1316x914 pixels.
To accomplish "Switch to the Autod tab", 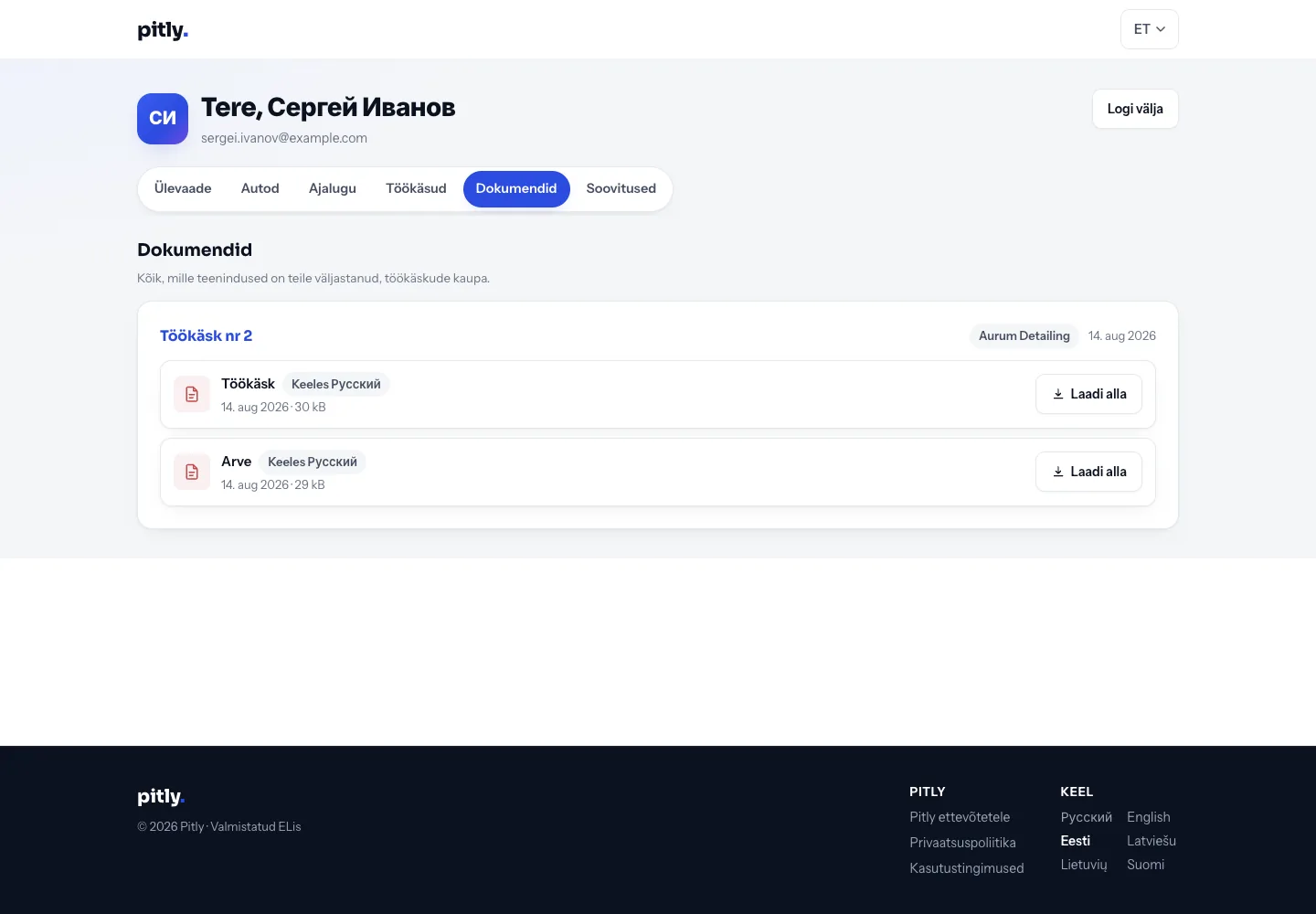I will pos(260,189).
